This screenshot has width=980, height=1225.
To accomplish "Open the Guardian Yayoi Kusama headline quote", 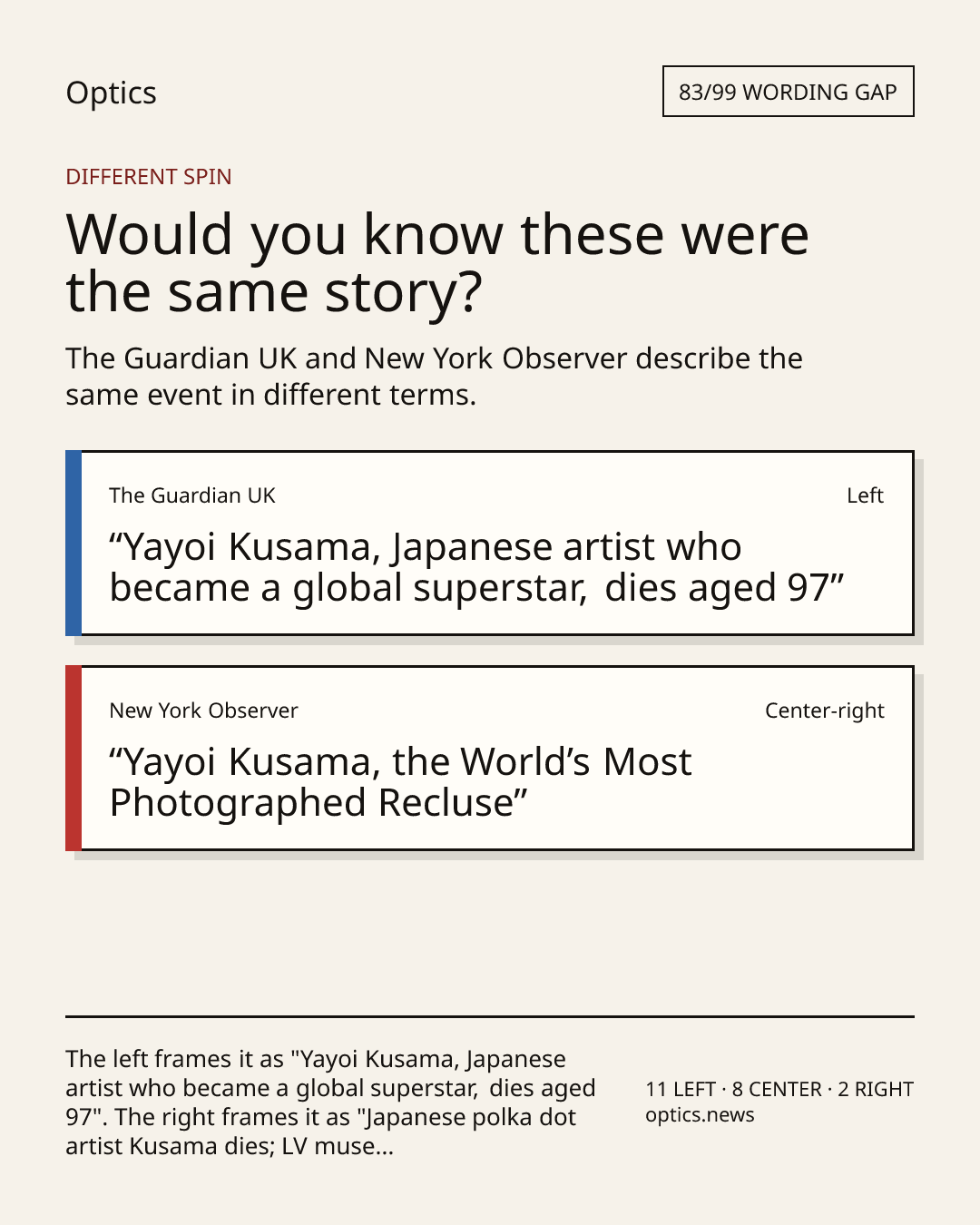I will click(x=477, y=567).
